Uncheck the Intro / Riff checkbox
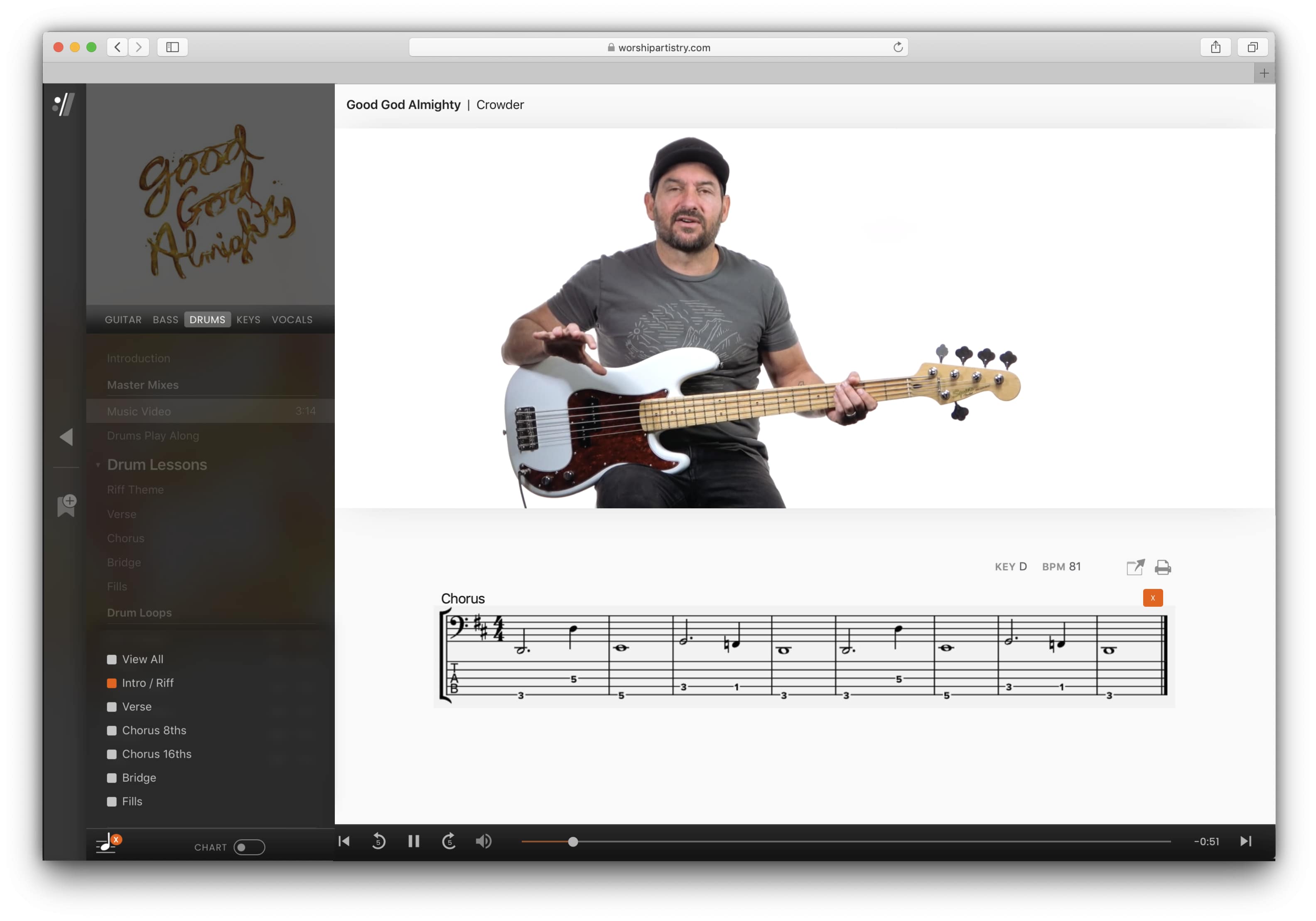The width and height of the screenshot is (1316, 921). pos(112,683)
